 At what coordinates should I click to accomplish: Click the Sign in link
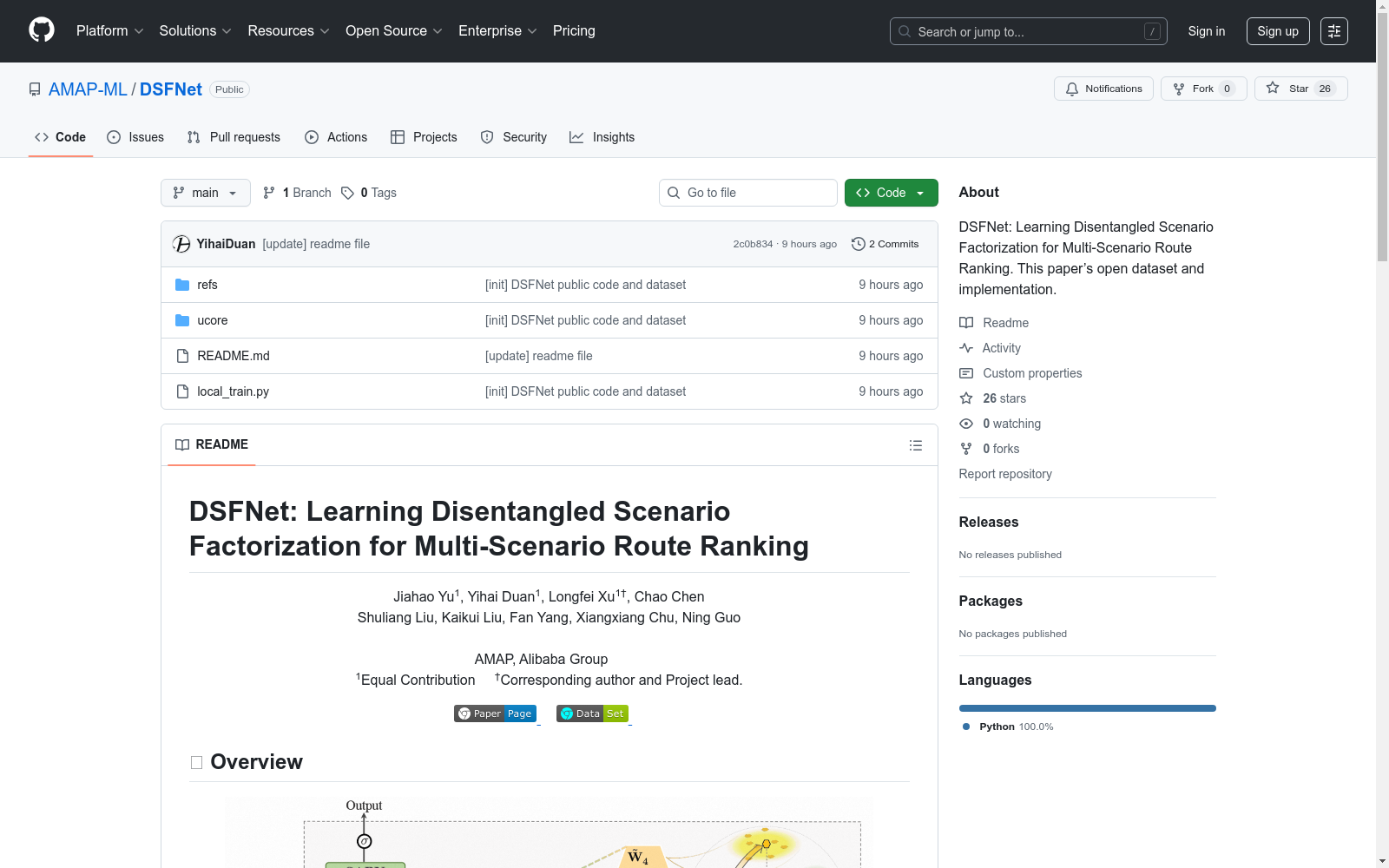point(1207,31)
